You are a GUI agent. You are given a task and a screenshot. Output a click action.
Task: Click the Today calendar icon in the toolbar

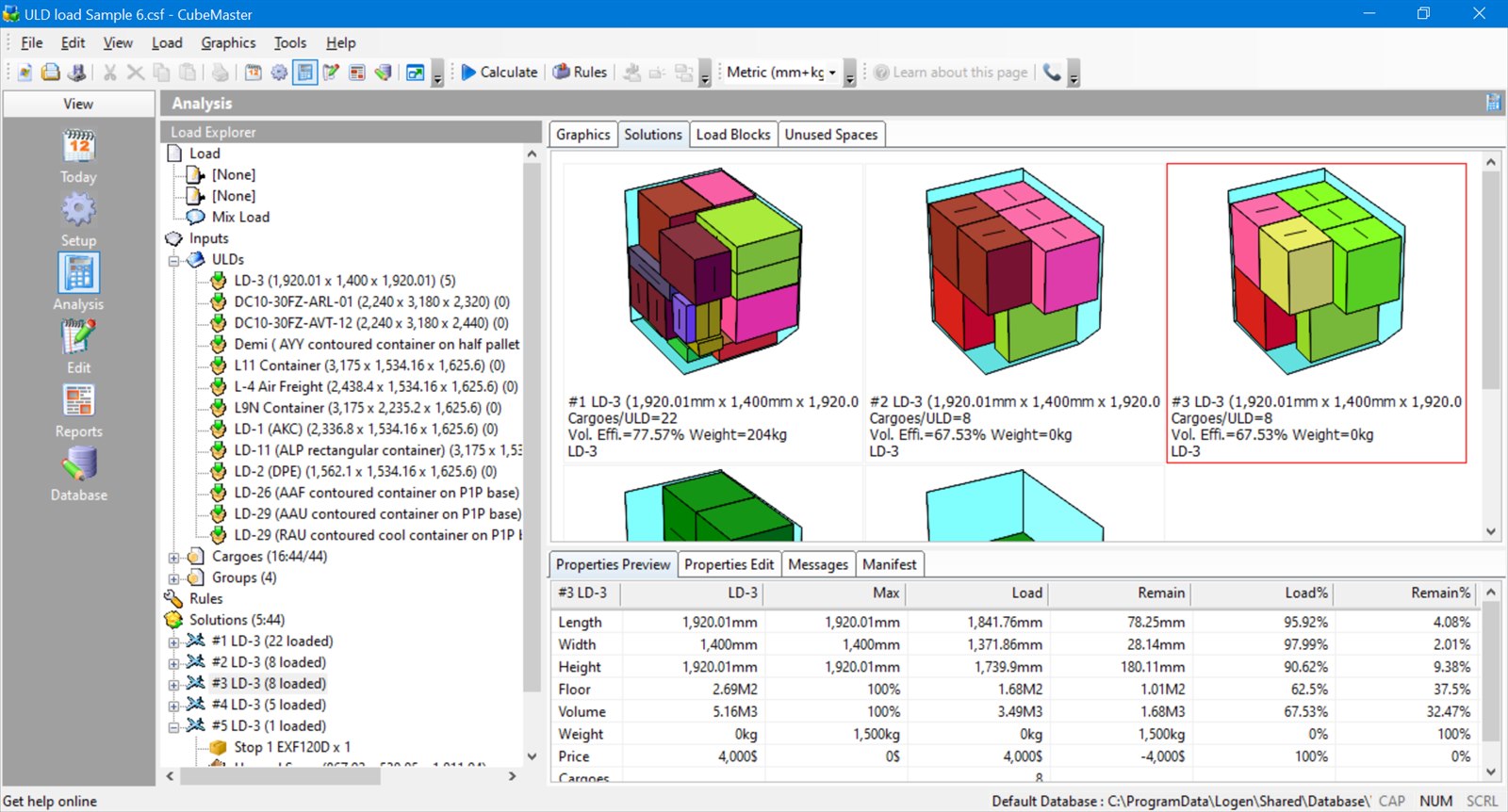coord(254,73)
